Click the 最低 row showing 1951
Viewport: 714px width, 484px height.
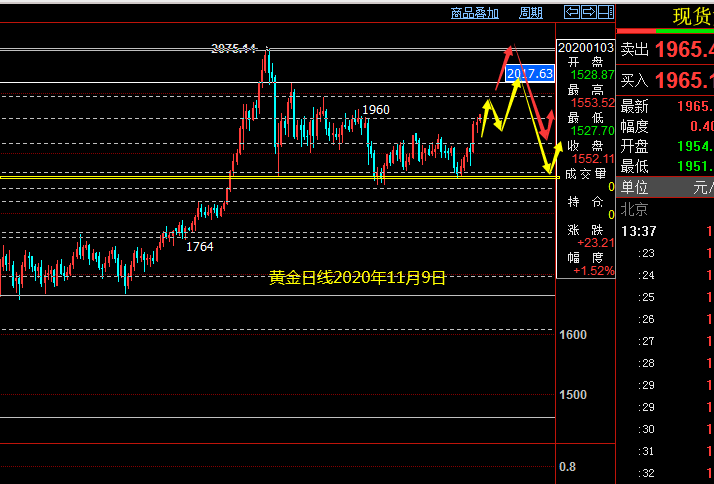[665, 166]
